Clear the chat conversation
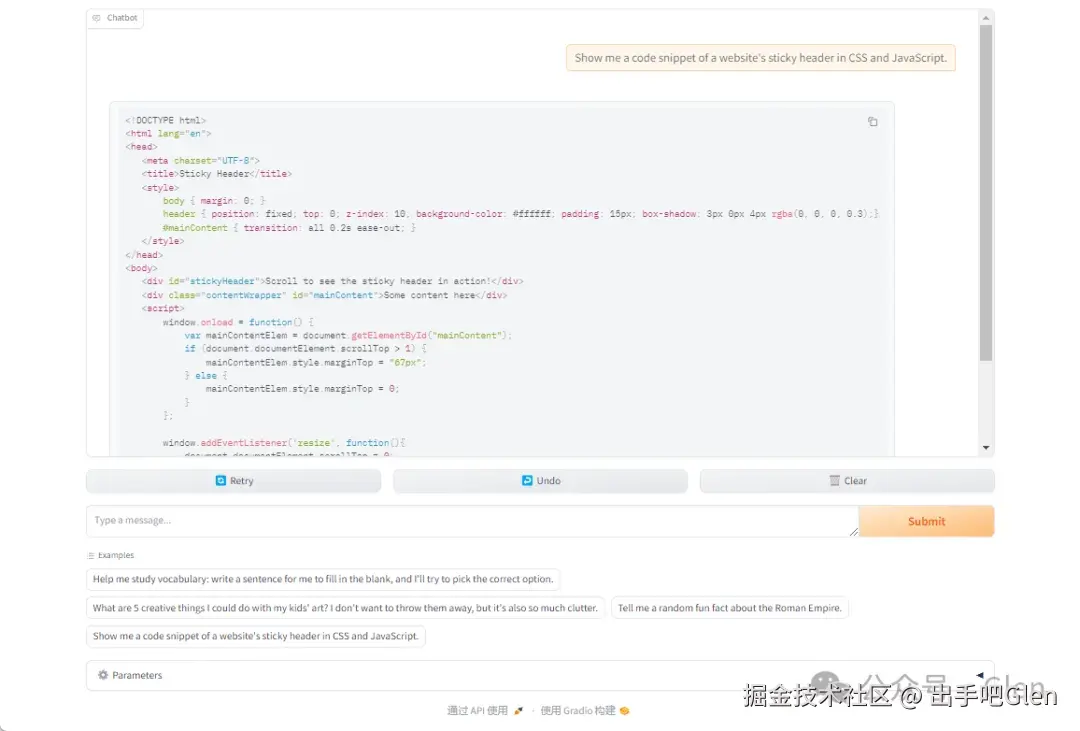Viewport: 1080px width, 731px height. [847, 480]
